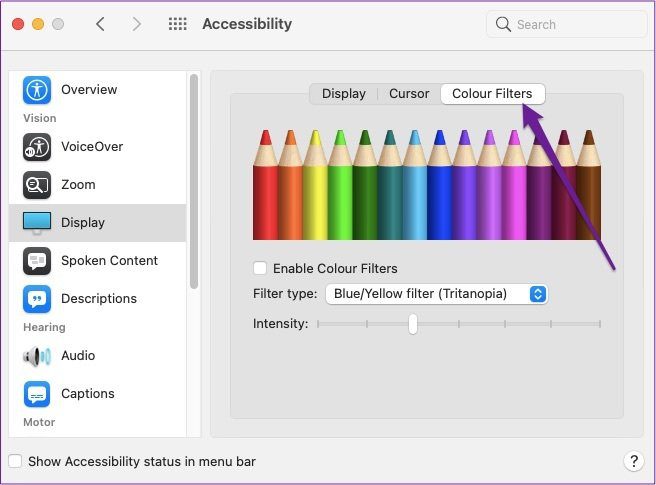Image resolution: width=656 pixels, height=485 pixels.
Task: Select the Display monitor icon
Action: (x=37, y=223)
